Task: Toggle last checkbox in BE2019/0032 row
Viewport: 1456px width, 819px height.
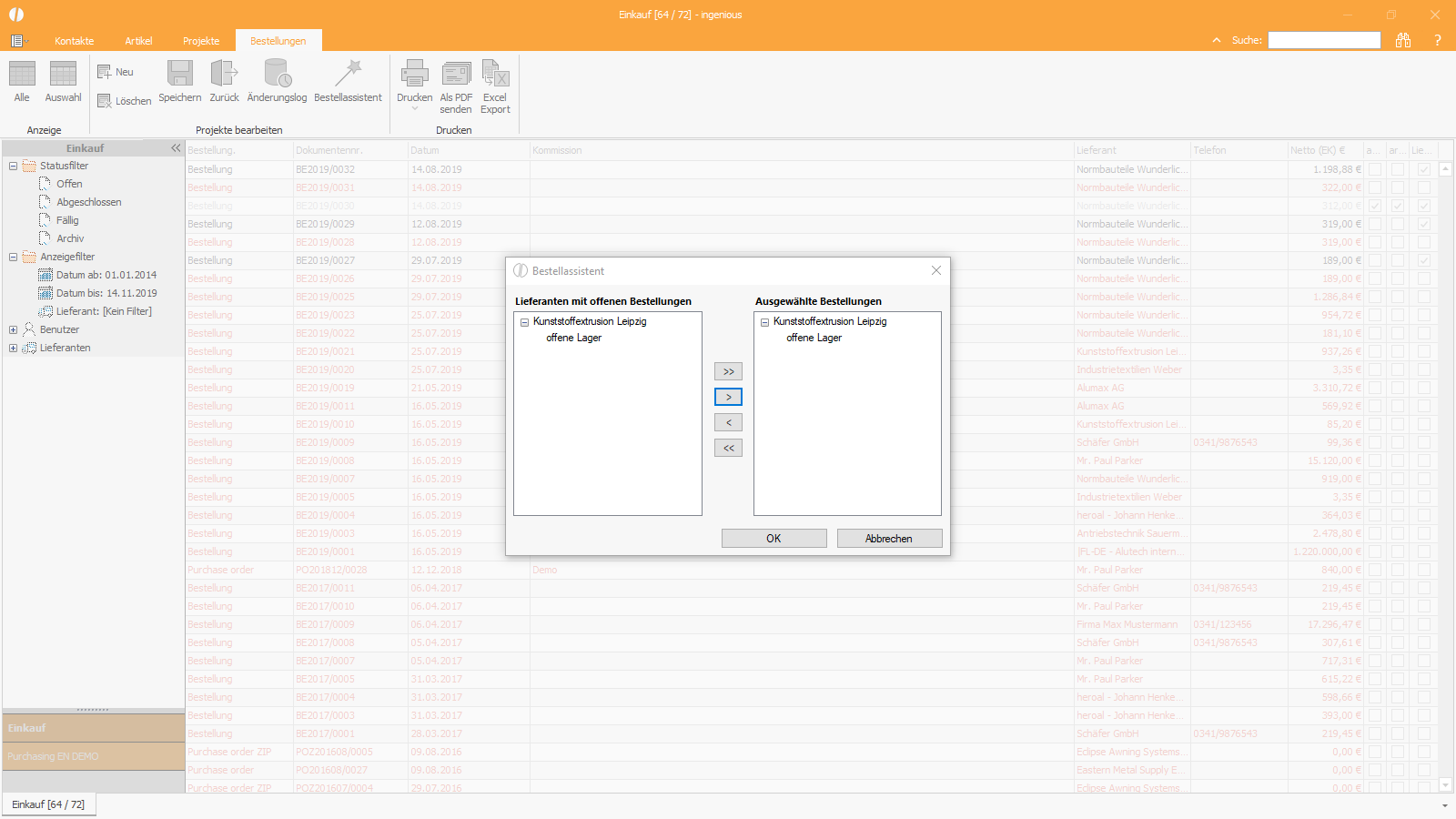Action: tap(1424, 169)
